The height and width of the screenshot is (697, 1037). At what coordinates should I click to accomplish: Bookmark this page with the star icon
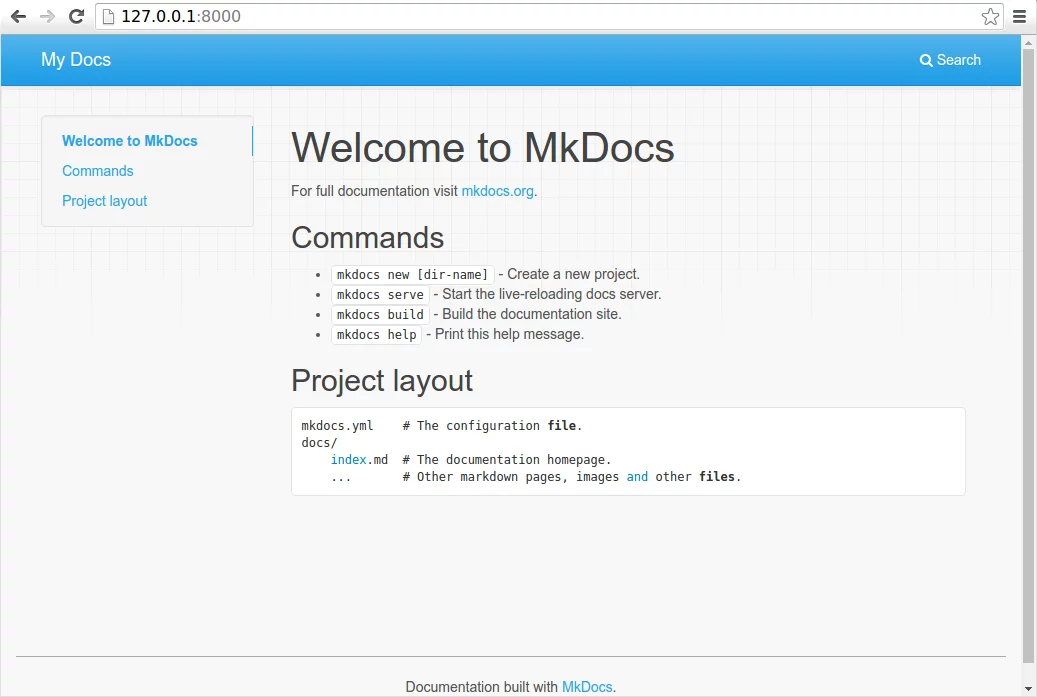(x=990, y=16)
